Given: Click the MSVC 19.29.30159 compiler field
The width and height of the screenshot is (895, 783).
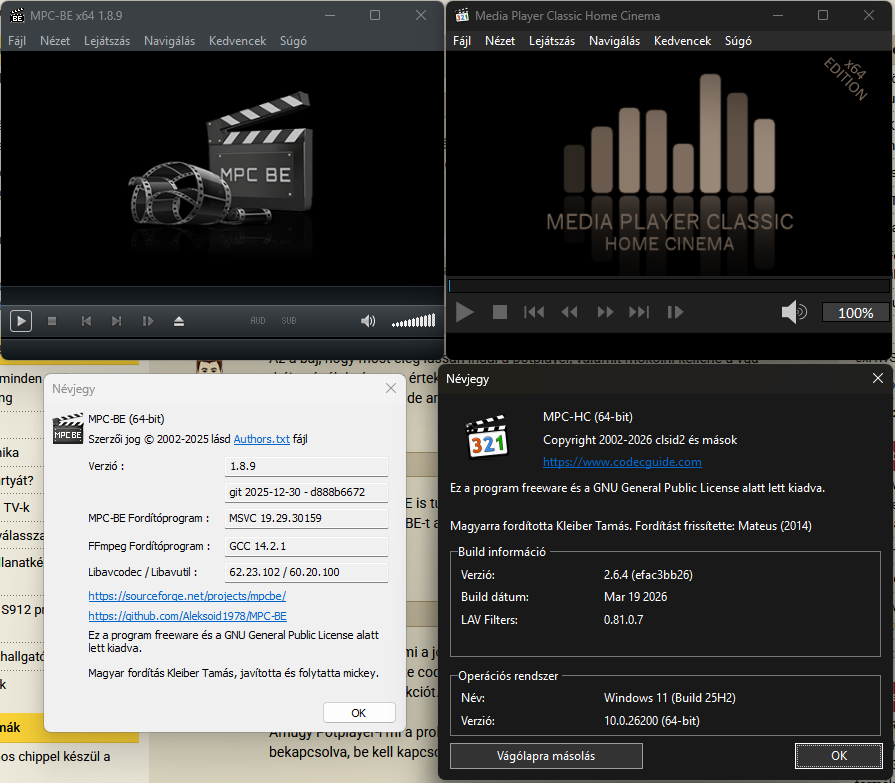Looking at the screenshot, I should 307,518.
